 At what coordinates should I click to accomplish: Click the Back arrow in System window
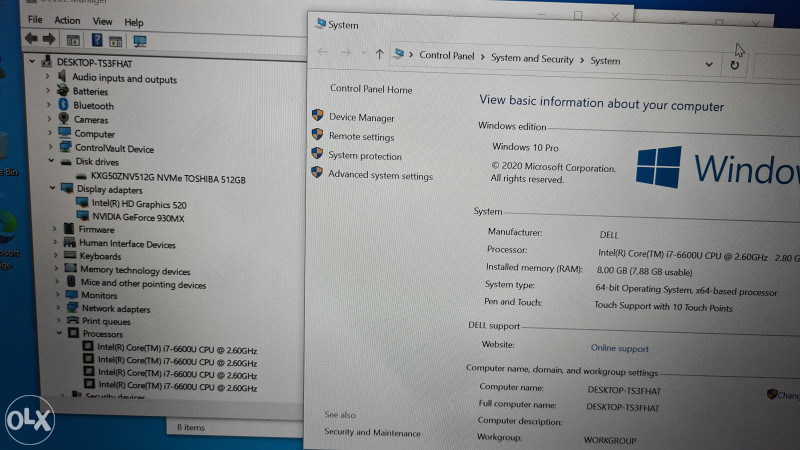[x=322, y=52]
